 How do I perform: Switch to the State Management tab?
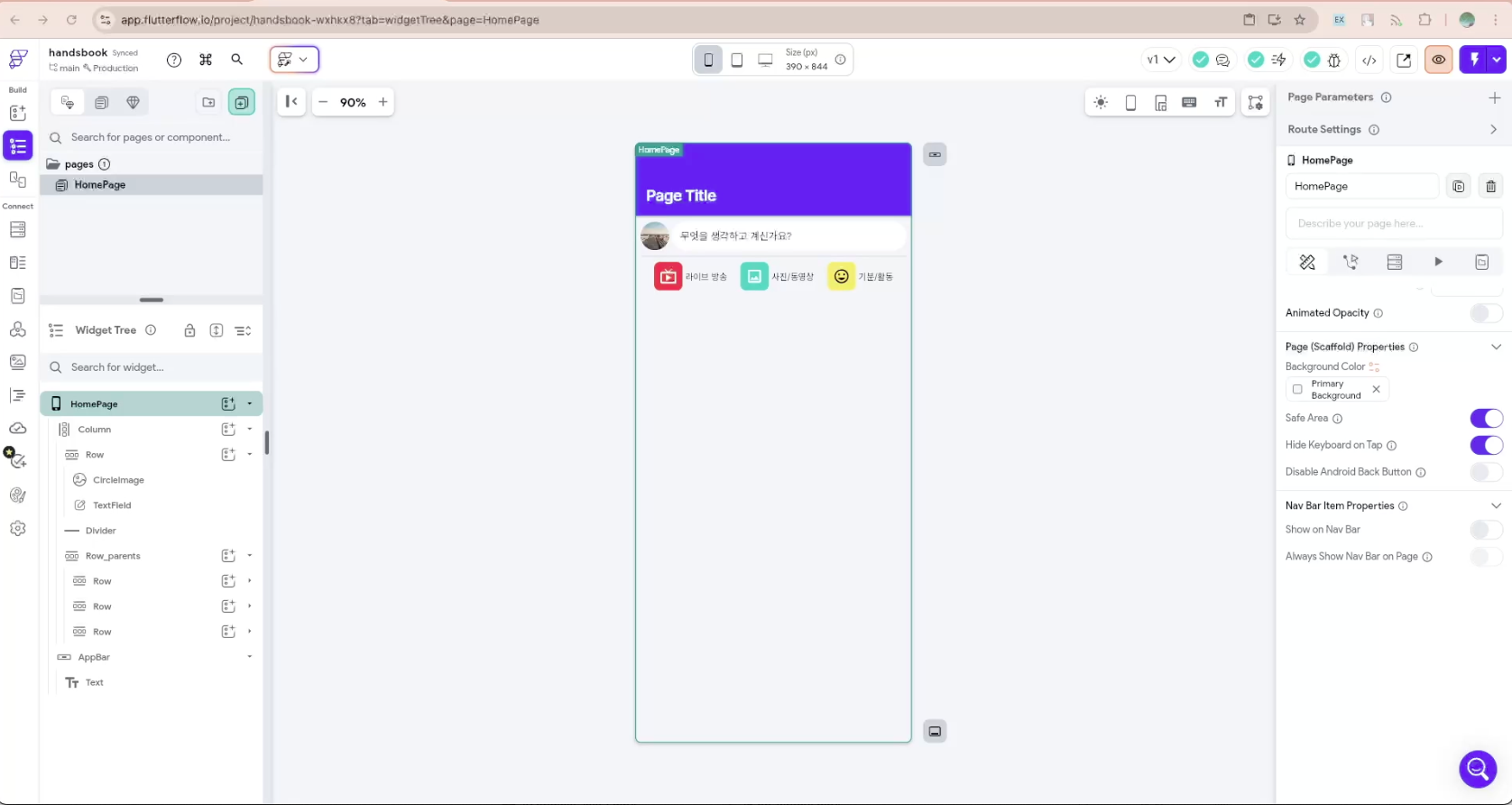pos(1482,262)
